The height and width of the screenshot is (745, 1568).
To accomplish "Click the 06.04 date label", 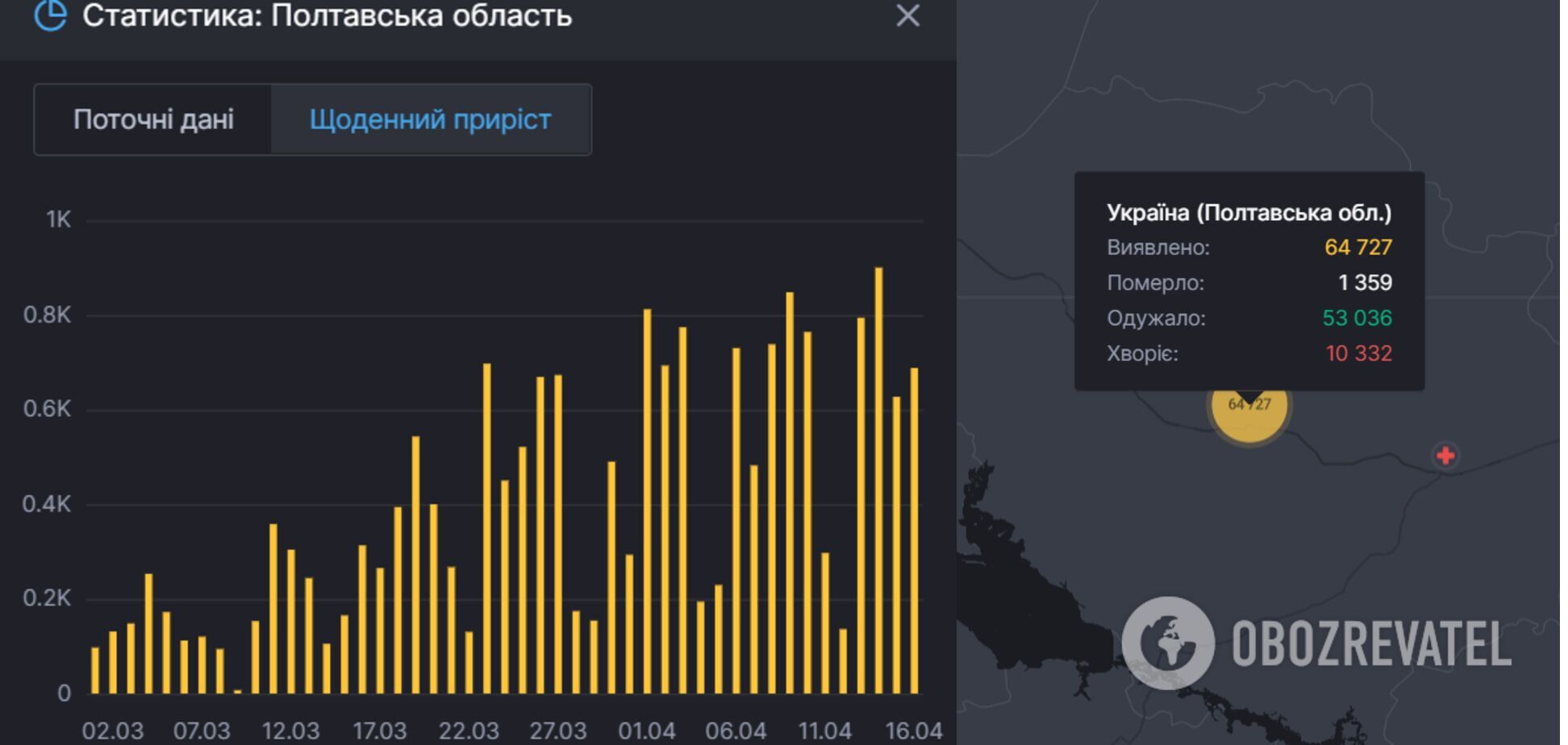I will (x=736, y=731).
